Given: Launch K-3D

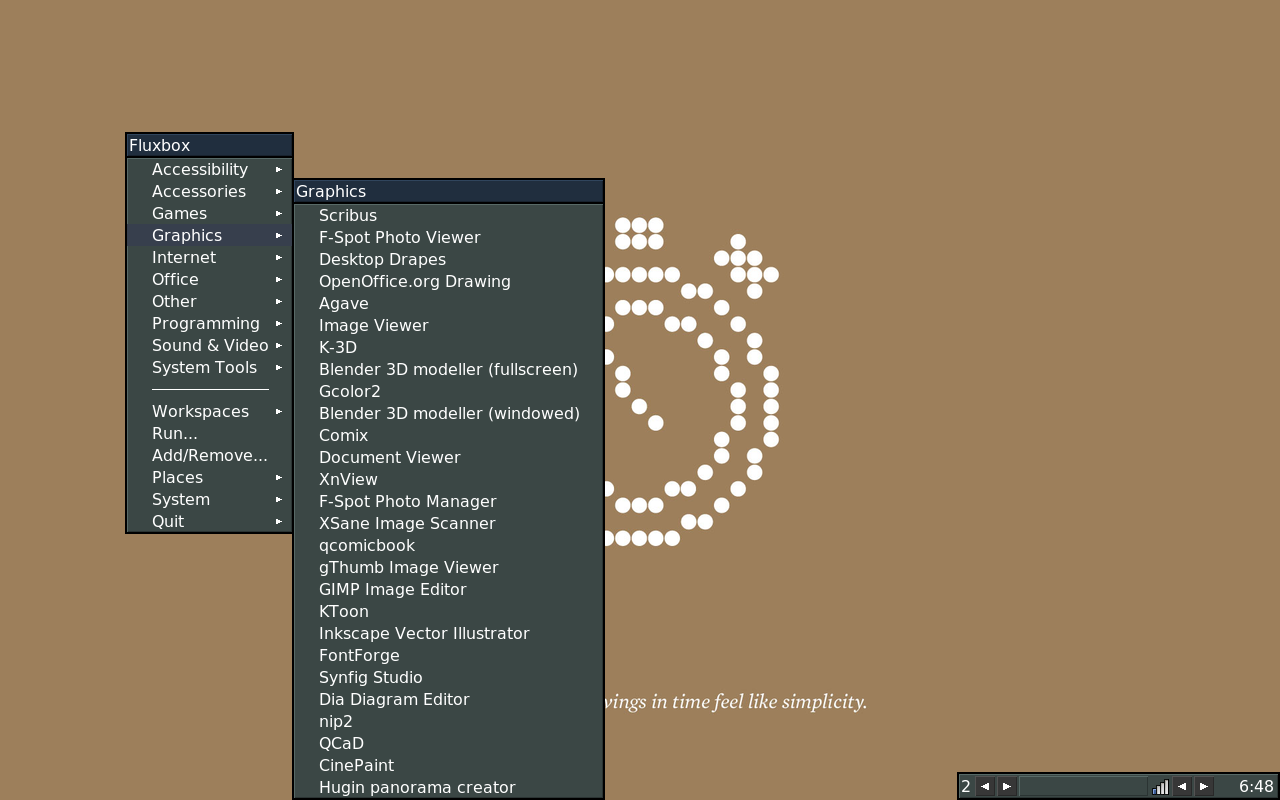Looking at the screenshot, I should point(448,347).
